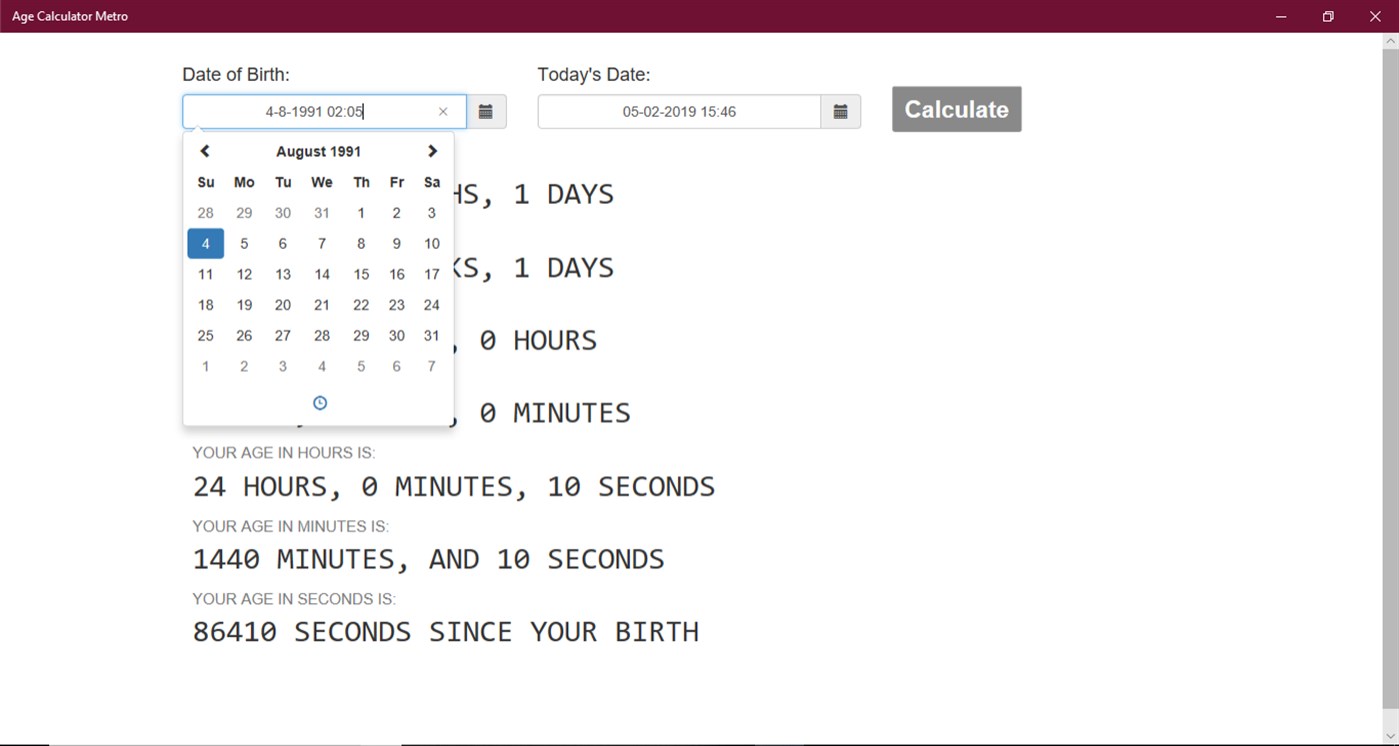1399x746 pixels.
Task: Select day 10 in the calendar
Action: point(431,243)
